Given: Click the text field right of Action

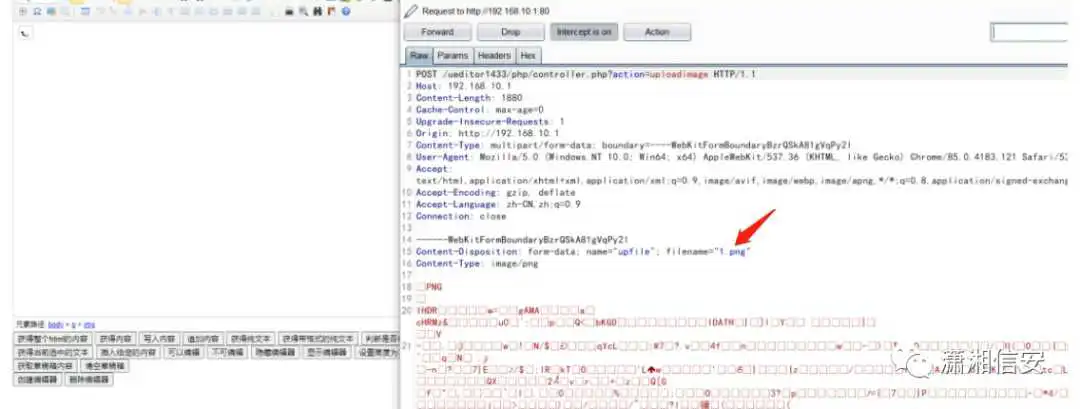Looking at the screenshot, I should [x=1034, y=32].
